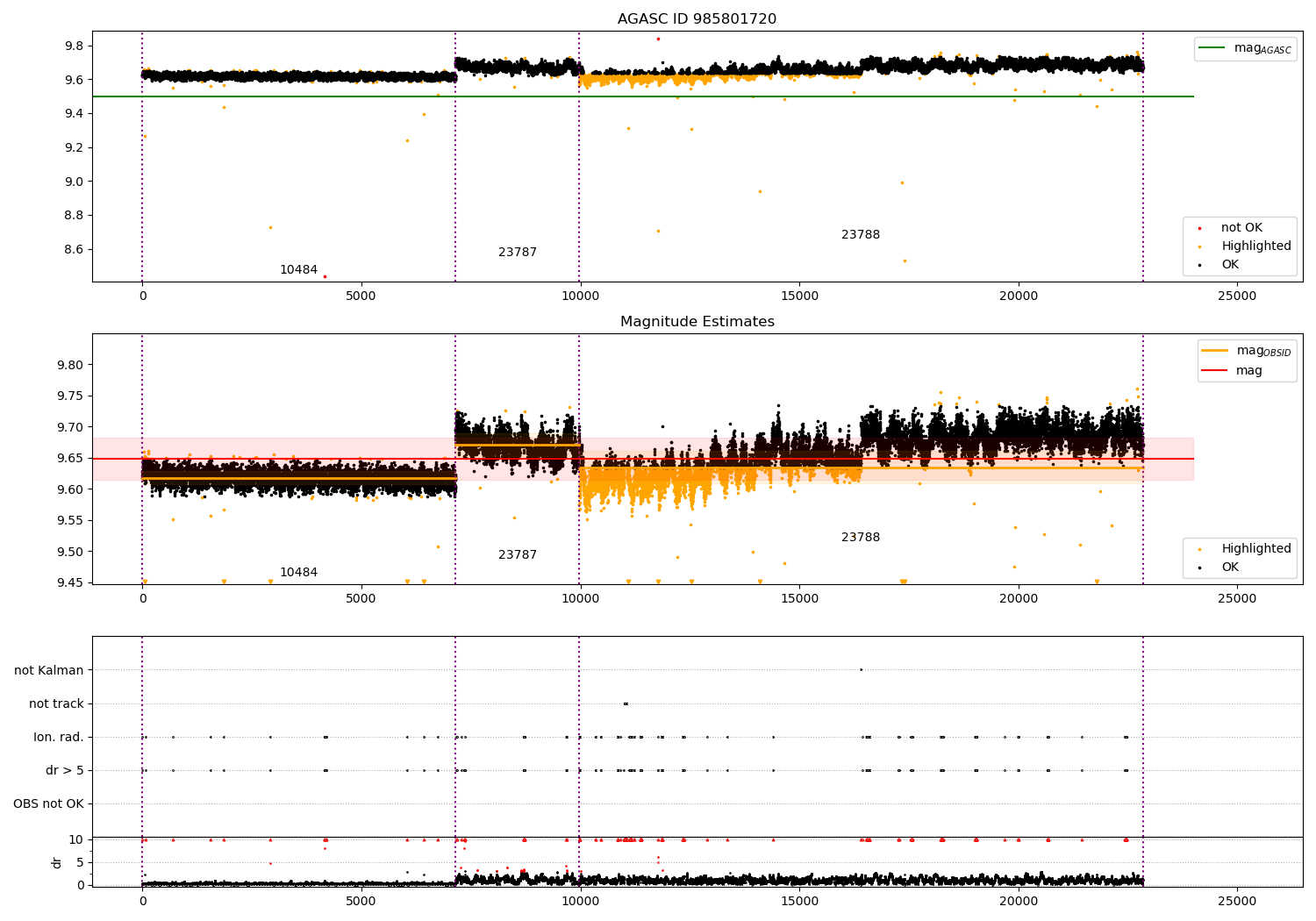Click y-axis tick '9.80' on middle plot
The height and width of the screenshot is (921, 1316).
(71, 366)
